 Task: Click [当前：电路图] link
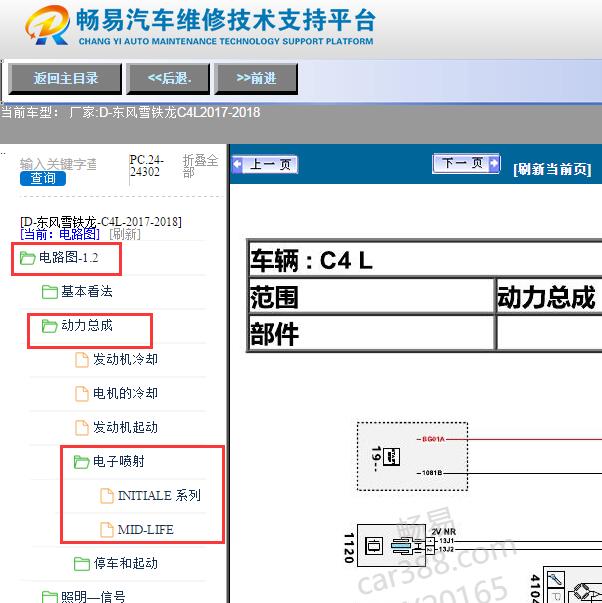coord(60,234)
